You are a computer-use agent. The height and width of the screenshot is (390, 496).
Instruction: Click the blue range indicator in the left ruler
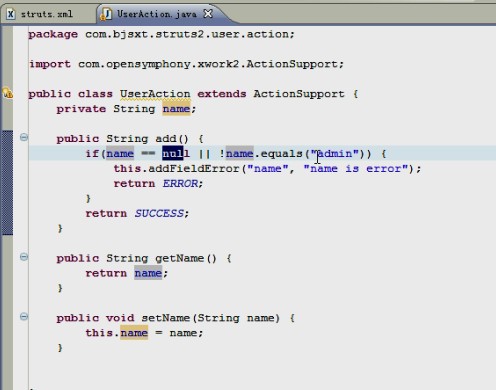click(x=7, y=182)
